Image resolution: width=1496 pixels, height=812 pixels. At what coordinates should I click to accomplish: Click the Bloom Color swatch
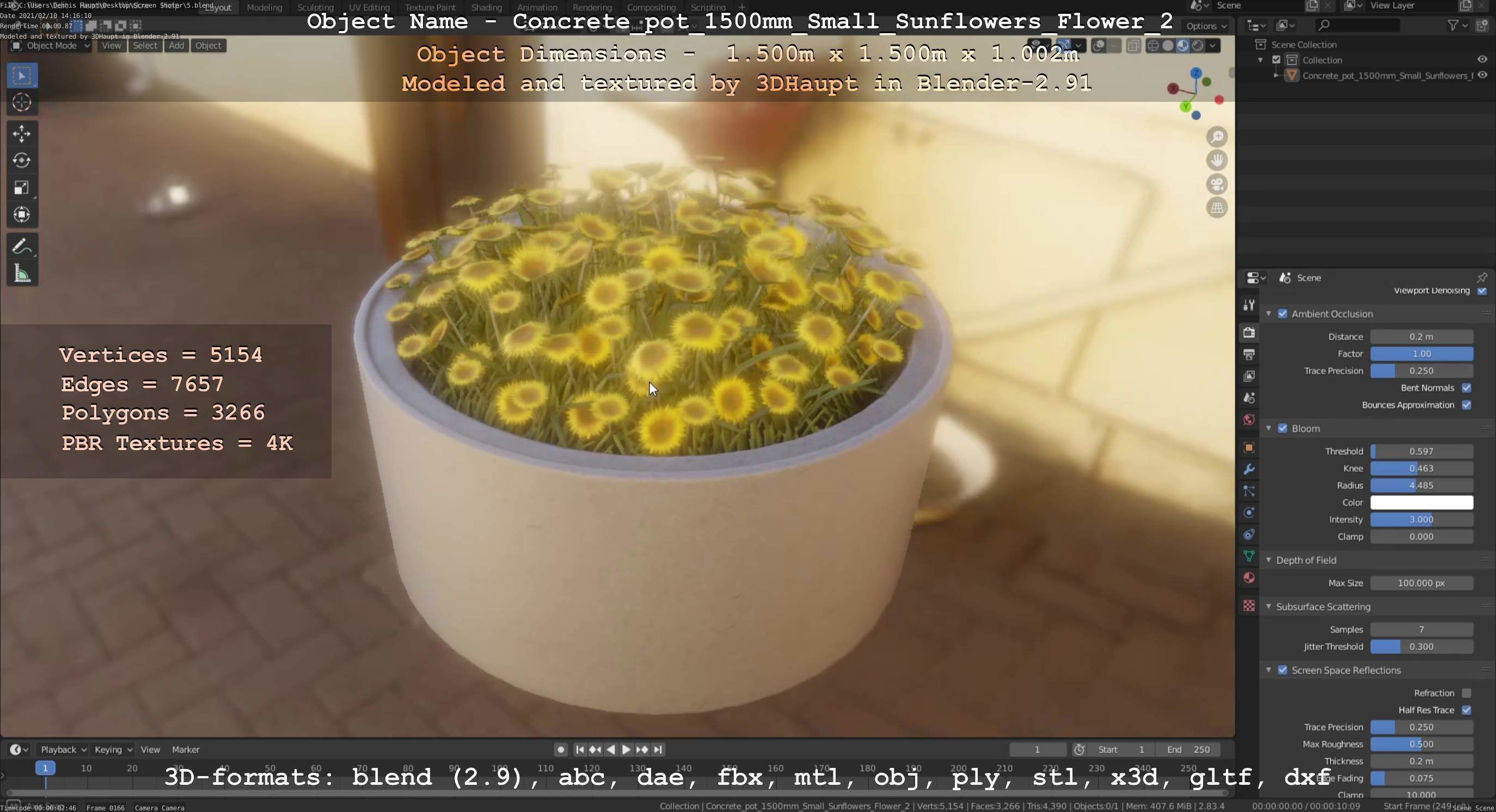1421,502
